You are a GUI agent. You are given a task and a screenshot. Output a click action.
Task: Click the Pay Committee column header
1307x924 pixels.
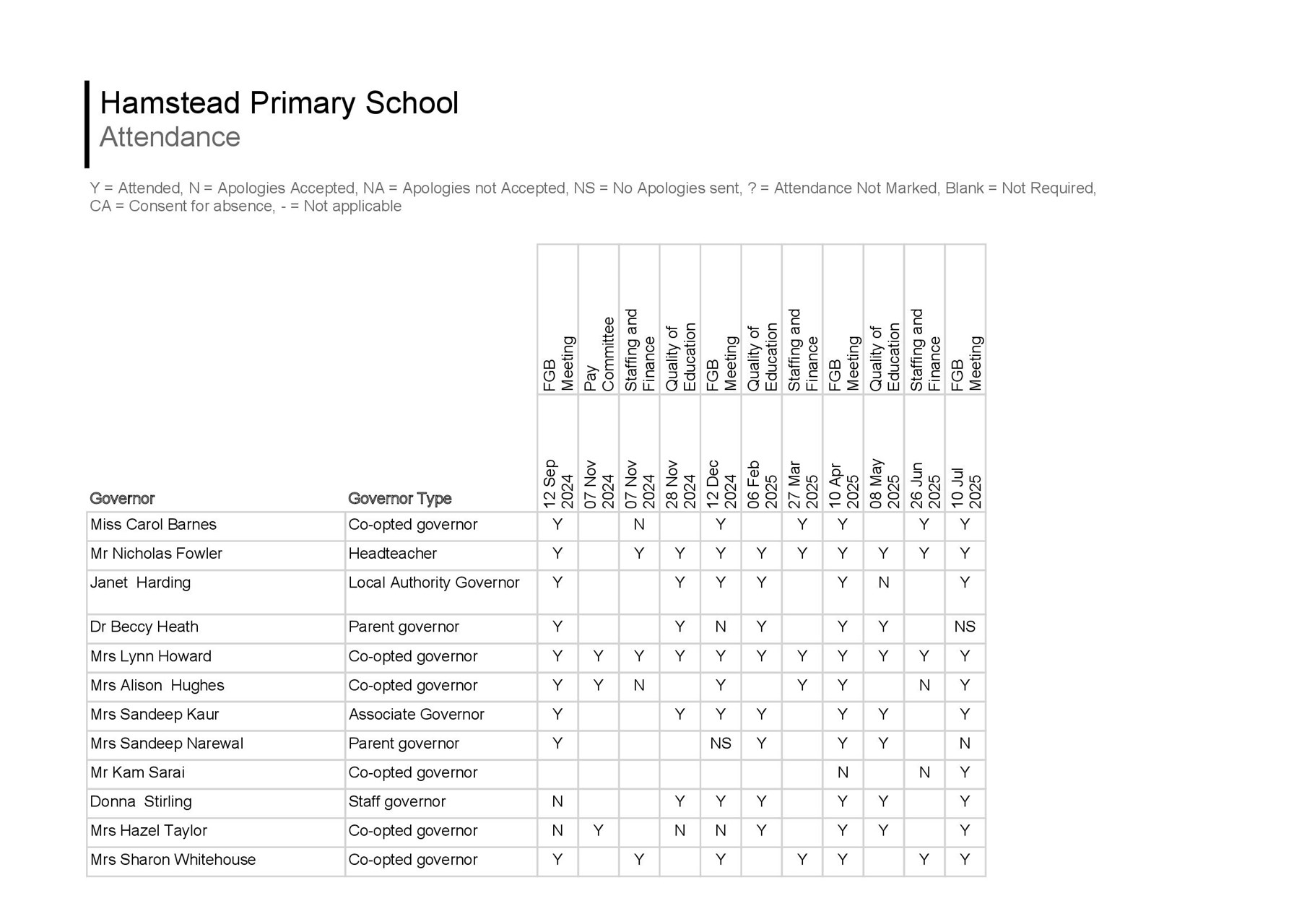tap(599, 354)
